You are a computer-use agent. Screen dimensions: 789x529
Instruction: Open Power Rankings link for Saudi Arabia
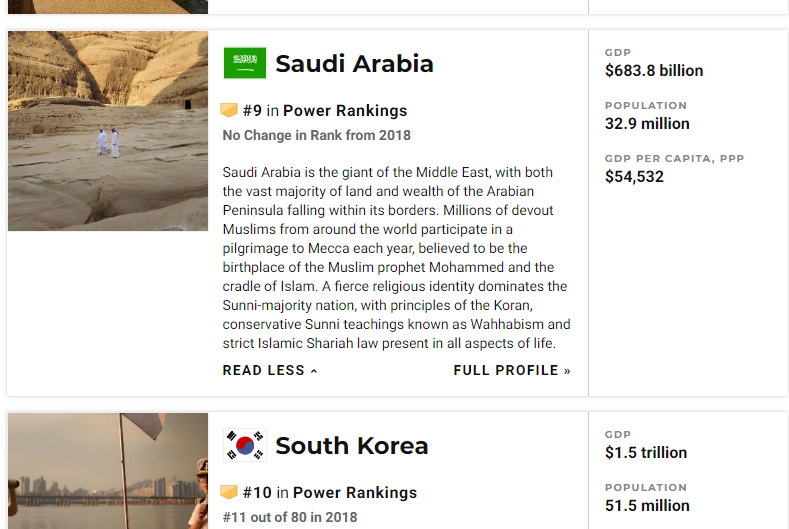[345, 111]
